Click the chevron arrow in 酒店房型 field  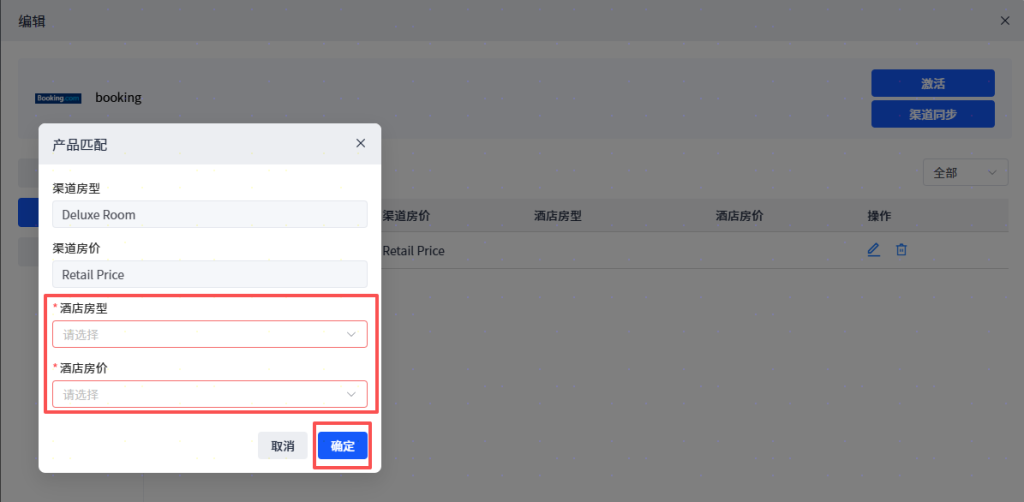[x=351, y=334]
